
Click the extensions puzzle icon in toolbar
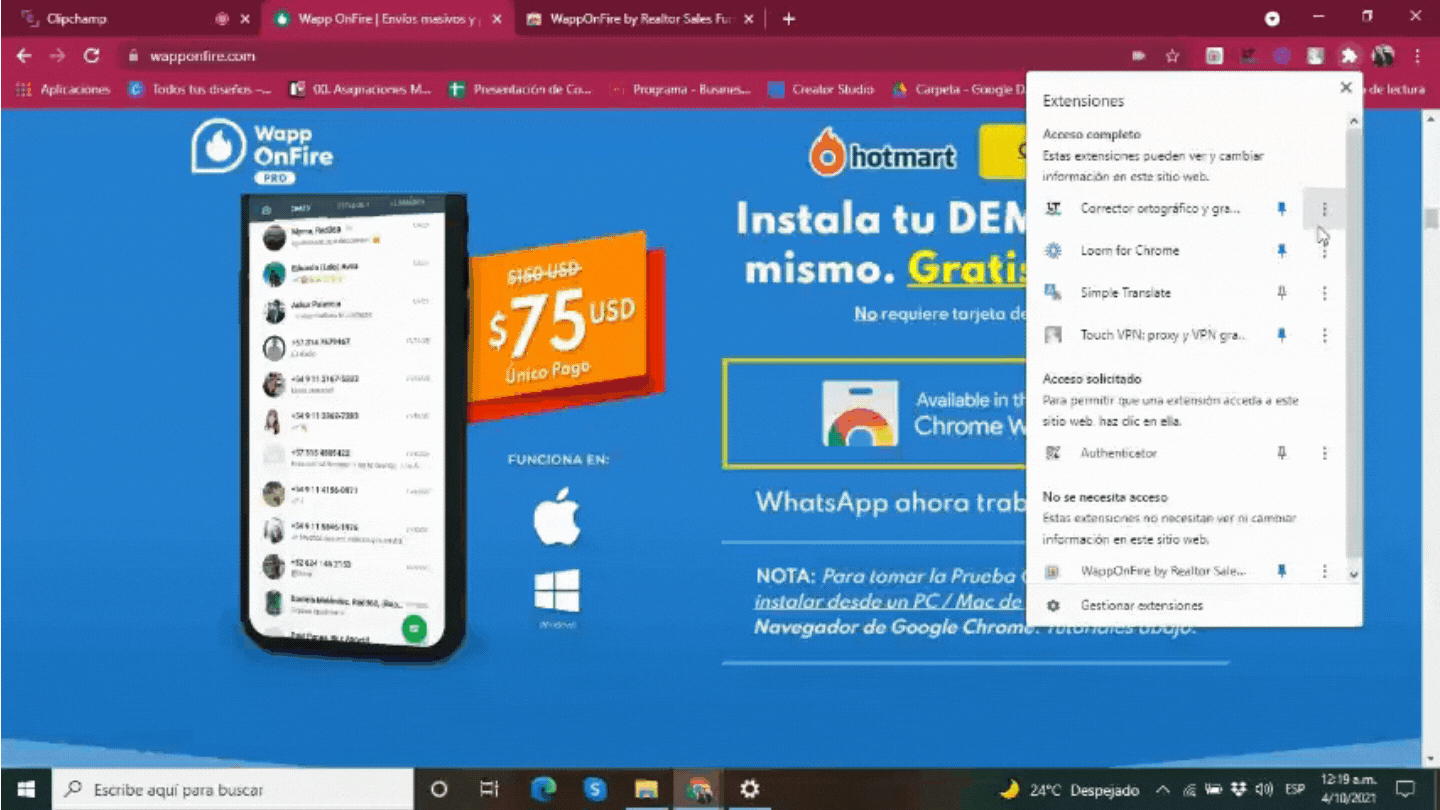click(1349, 56)
